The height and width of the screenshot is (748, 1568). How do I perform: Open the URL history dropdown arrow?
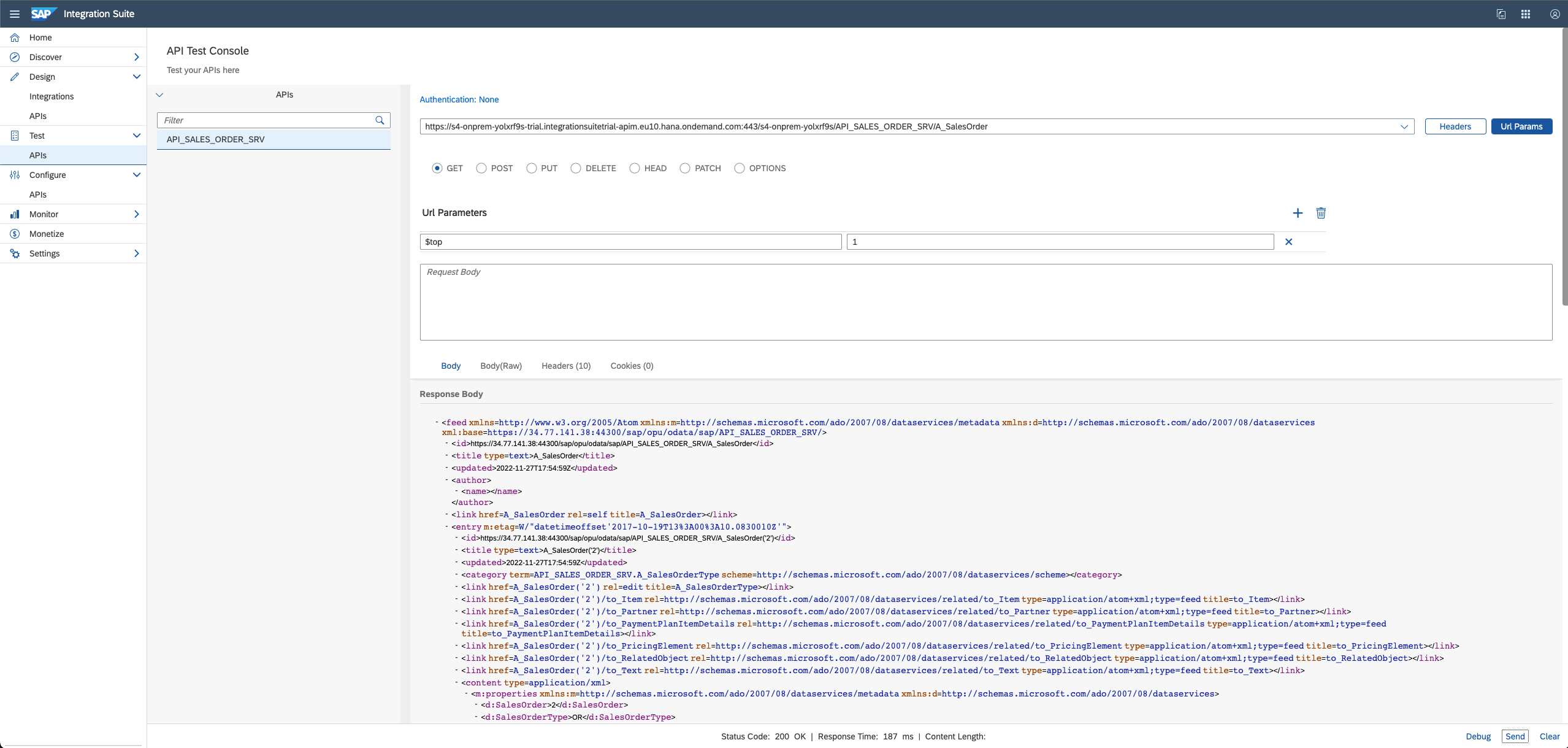point(1404,126)
